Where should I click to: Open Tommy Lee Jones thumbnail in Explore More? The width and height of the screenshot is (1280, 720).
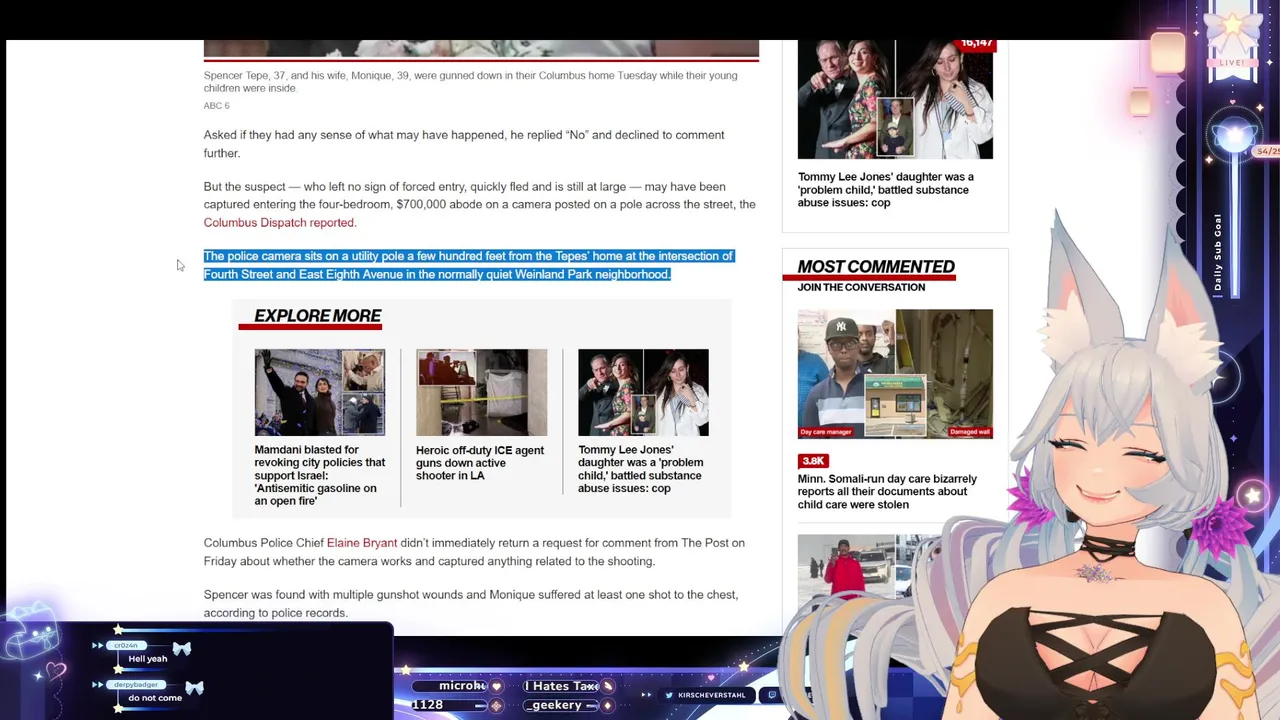[643, 392]
